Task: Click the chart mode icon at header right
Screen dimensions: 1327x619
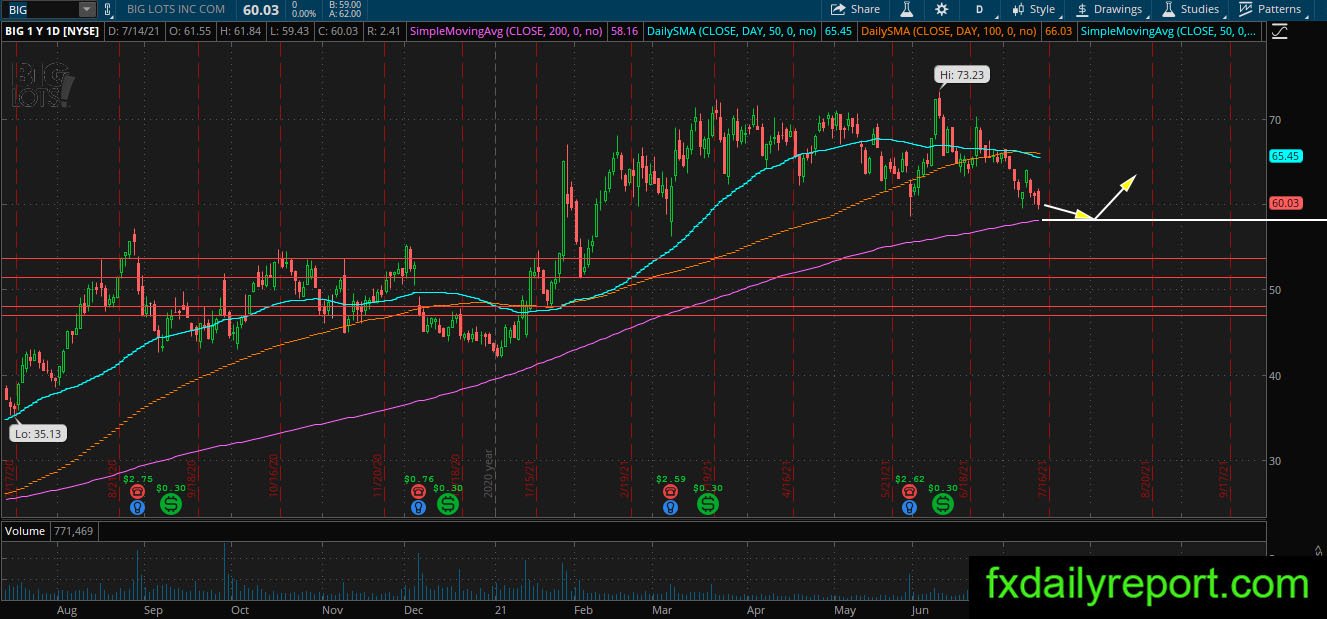Action: tap(1279, 31)
